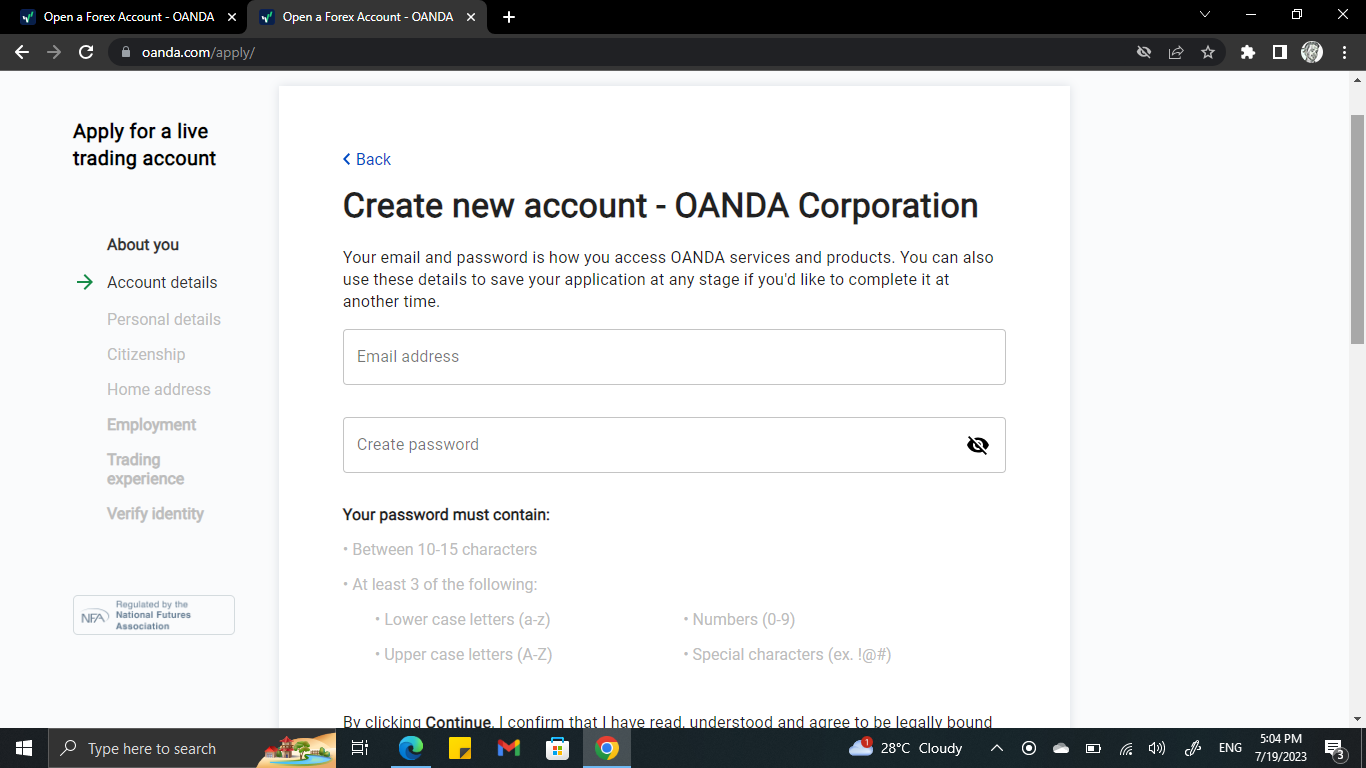Select Personal details step
The image size is (1366, 768).
[x=164, y=320]
